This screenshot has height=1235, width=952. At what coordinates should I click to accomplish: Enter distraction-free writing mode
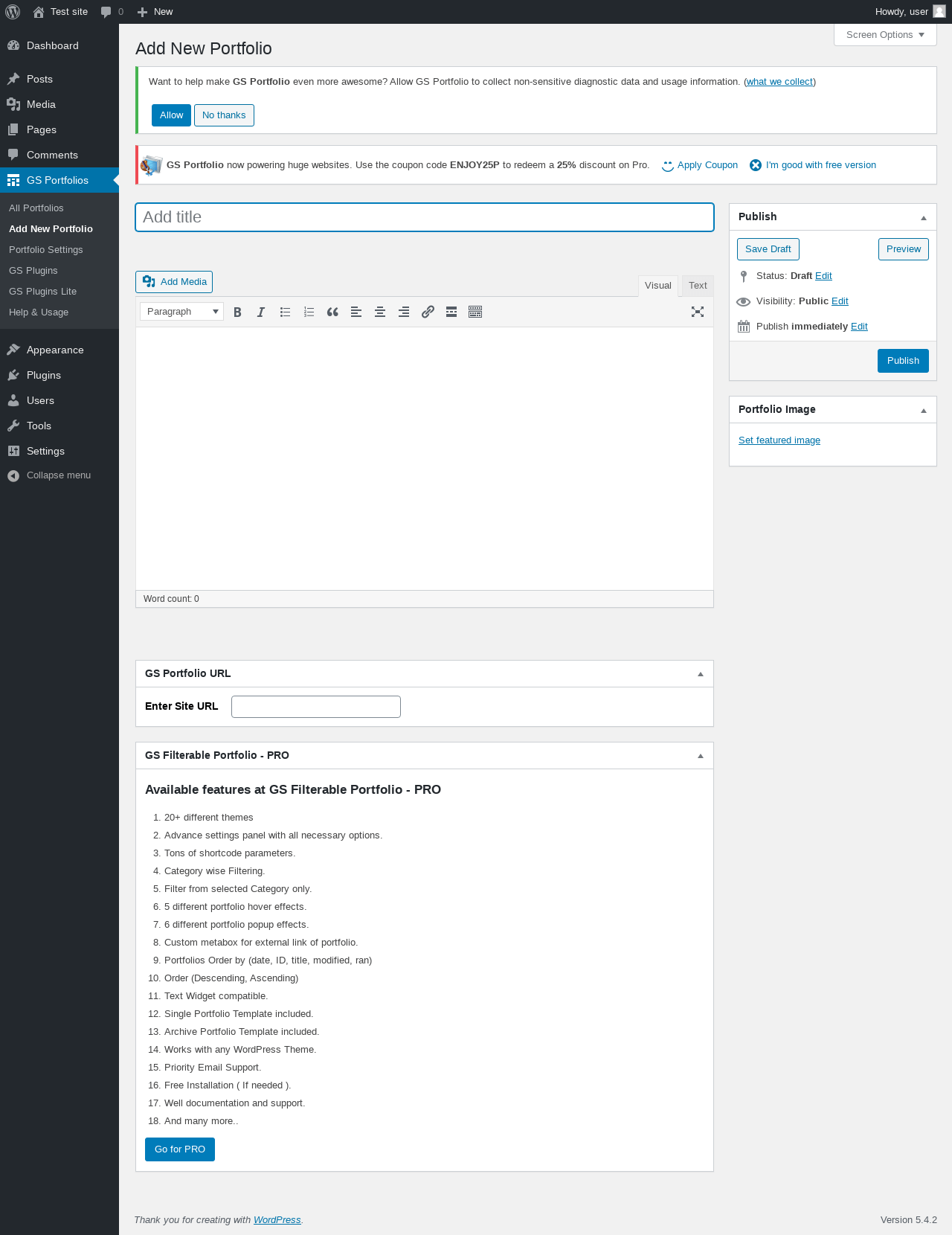pyautogui.click(x=698, y=312)
